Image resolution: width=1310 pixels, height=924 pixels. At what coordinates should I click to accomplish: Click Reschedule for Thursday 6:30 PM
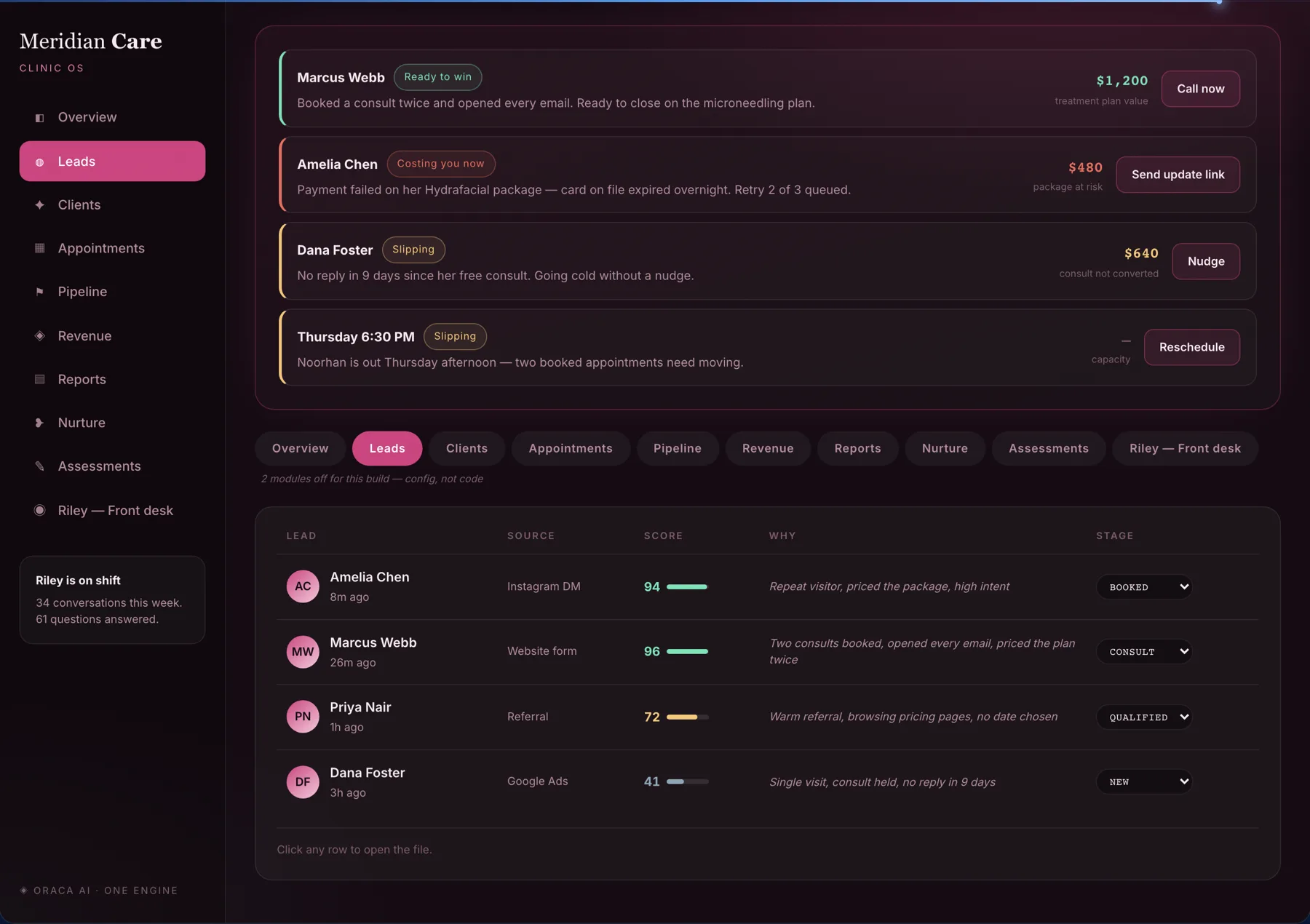[x=1192, y=347]
